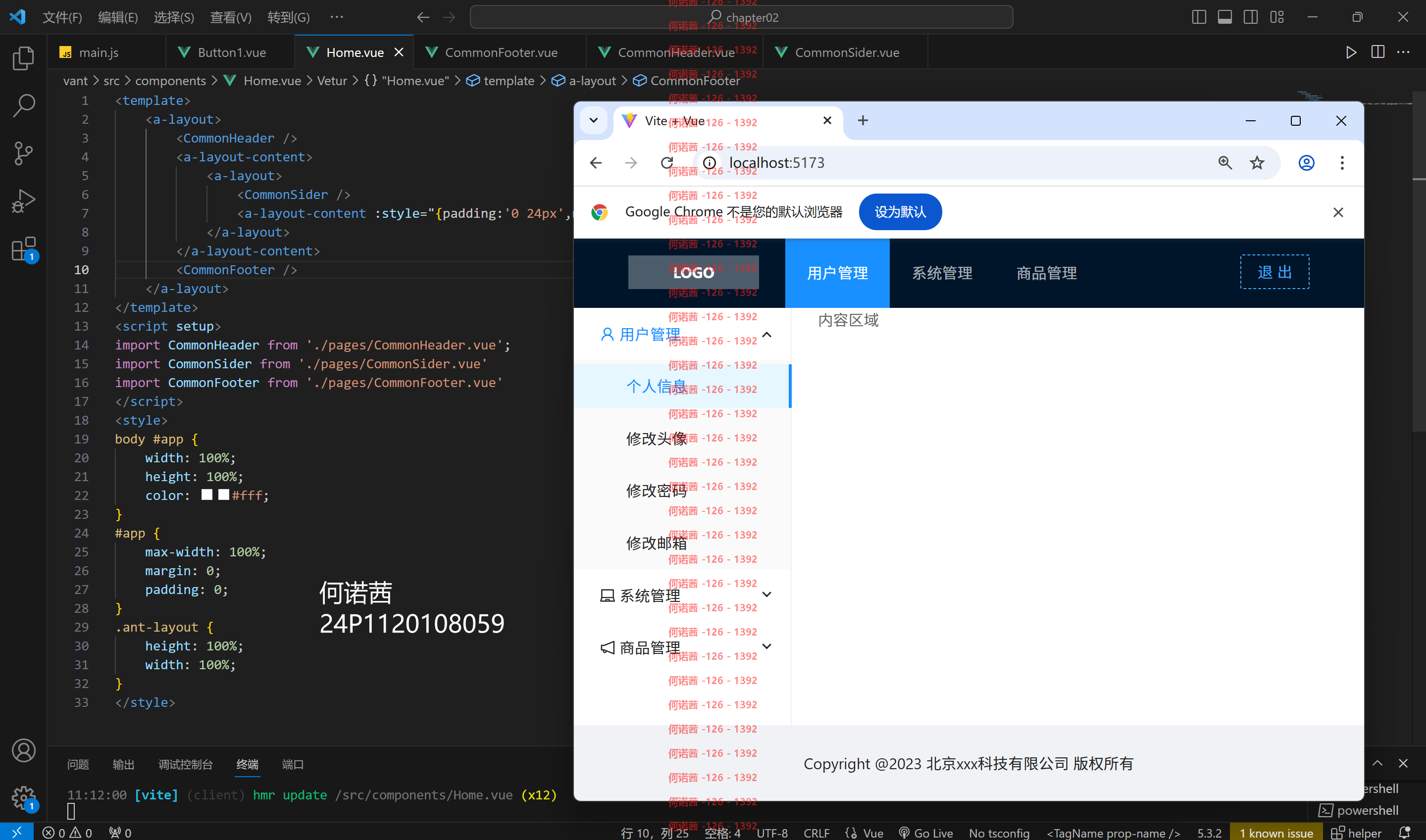
Task: Switch to CommonSider.vue editor tab
Action: coord(846,52)
